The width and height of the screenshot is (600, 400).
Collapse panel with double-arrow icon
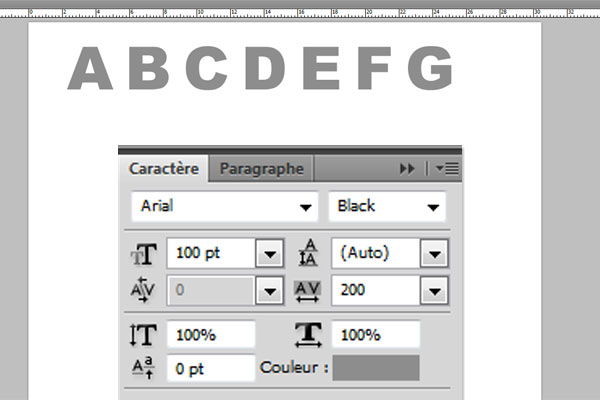coord(407,168)
